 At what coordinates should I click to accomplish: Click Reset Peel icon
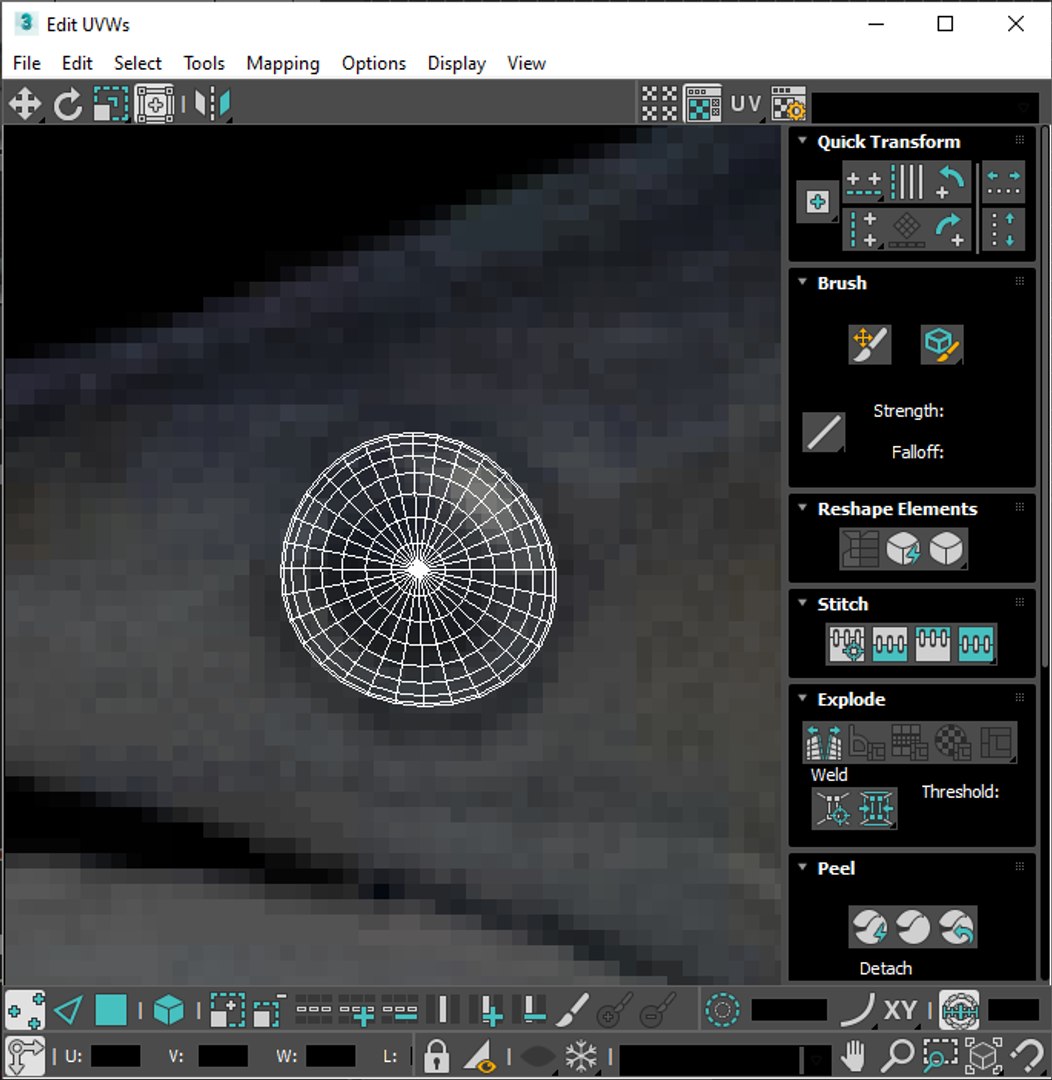[x=956, y=927]
